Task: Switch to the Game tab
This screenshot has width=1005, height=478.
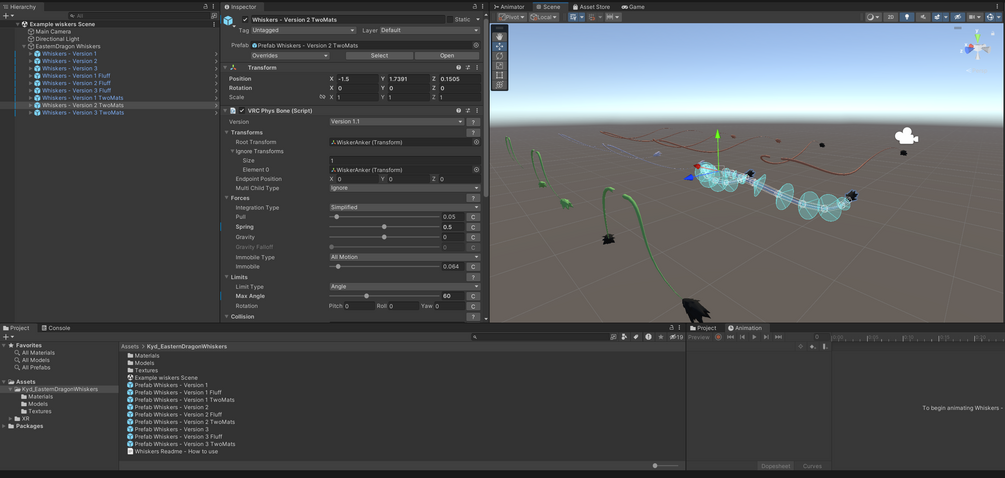Action: (633, 6)
